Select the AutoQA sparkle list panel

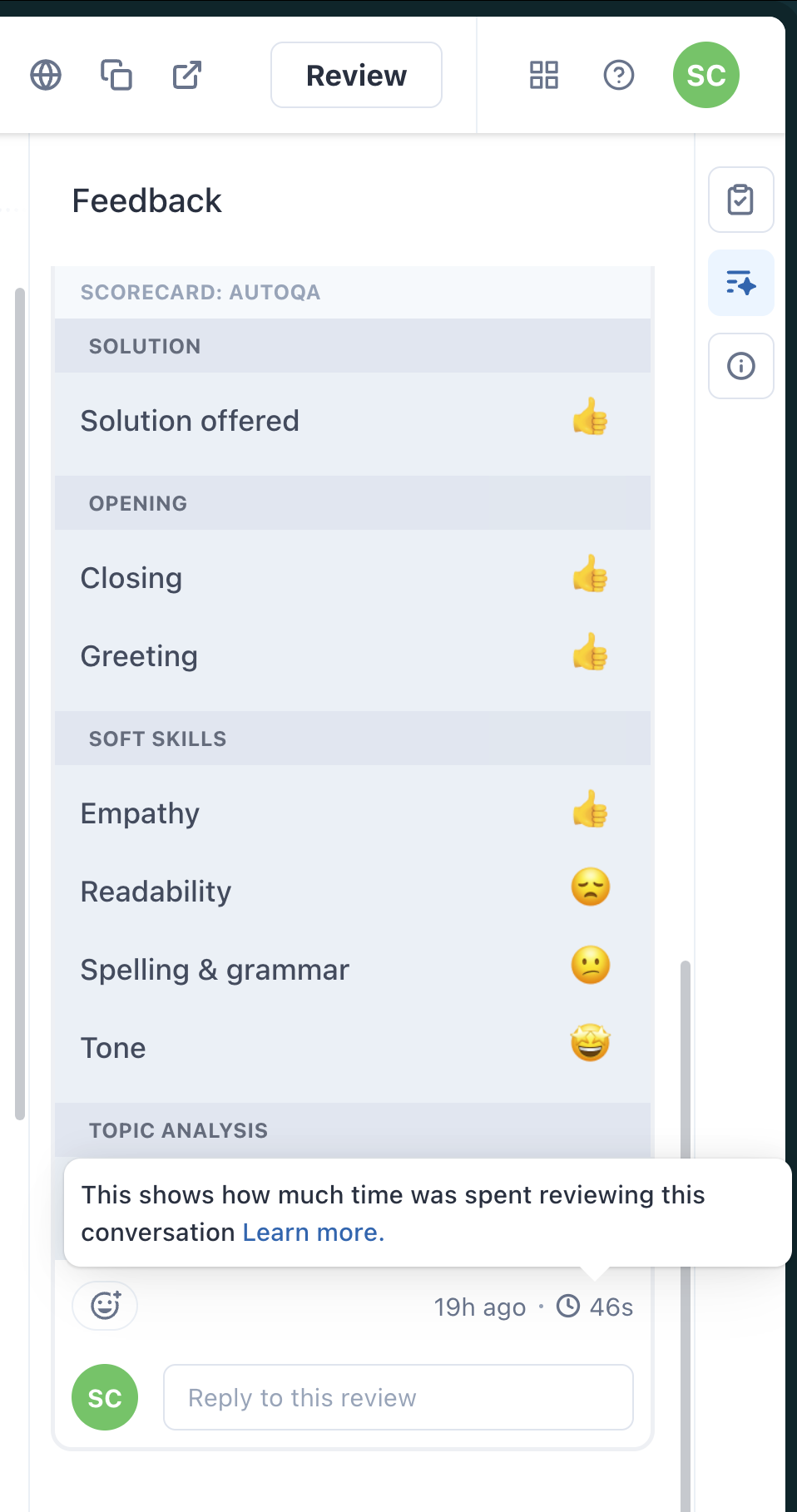point(740,283)
